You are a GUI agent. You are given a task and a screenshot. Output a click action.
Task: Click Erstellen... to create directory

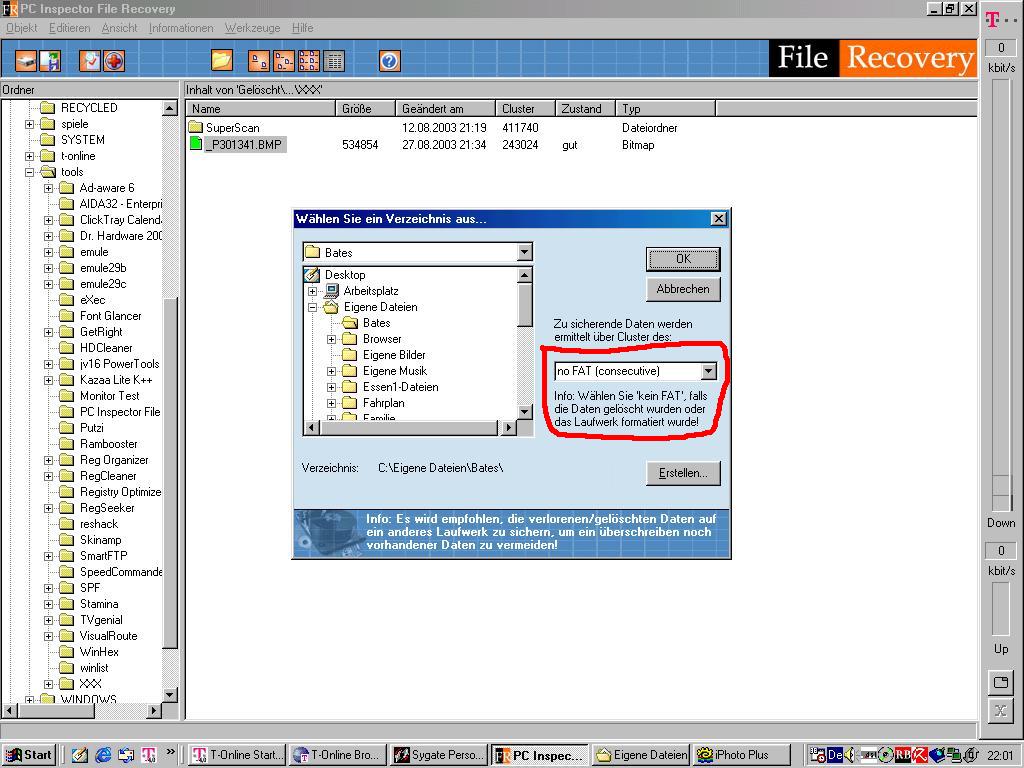tap(683, 473)
